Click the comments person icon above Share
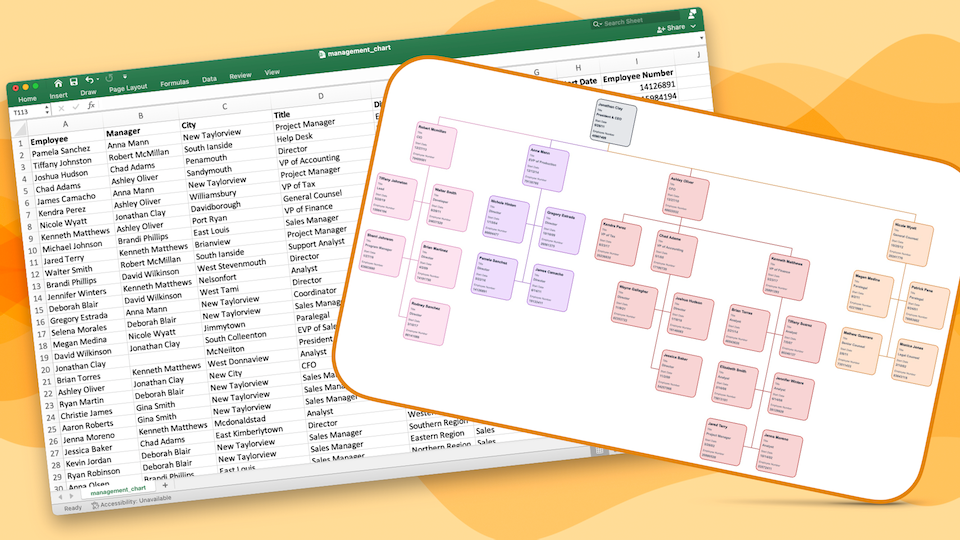This screenshot has height=540, width=960. 692,13
